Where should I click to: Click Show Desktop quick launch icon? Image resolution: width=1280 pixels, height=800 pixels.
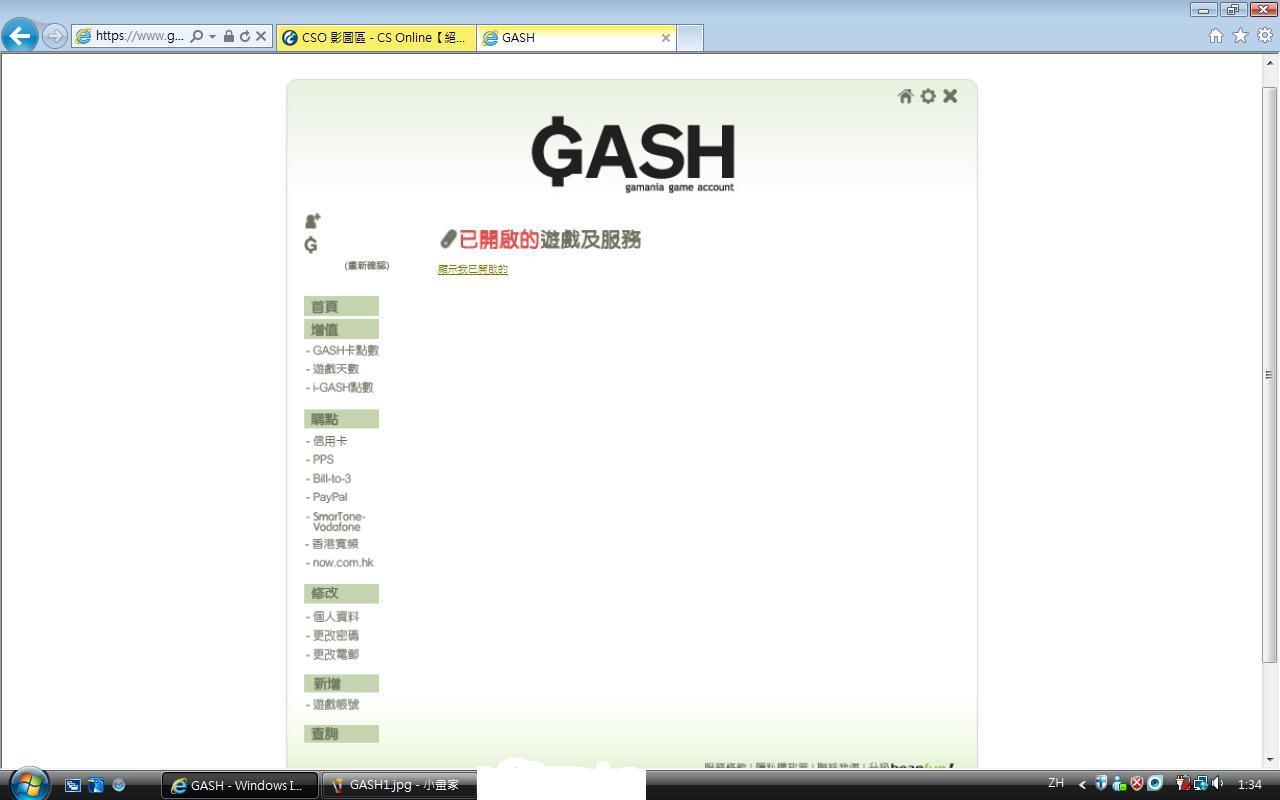point(73,785)
